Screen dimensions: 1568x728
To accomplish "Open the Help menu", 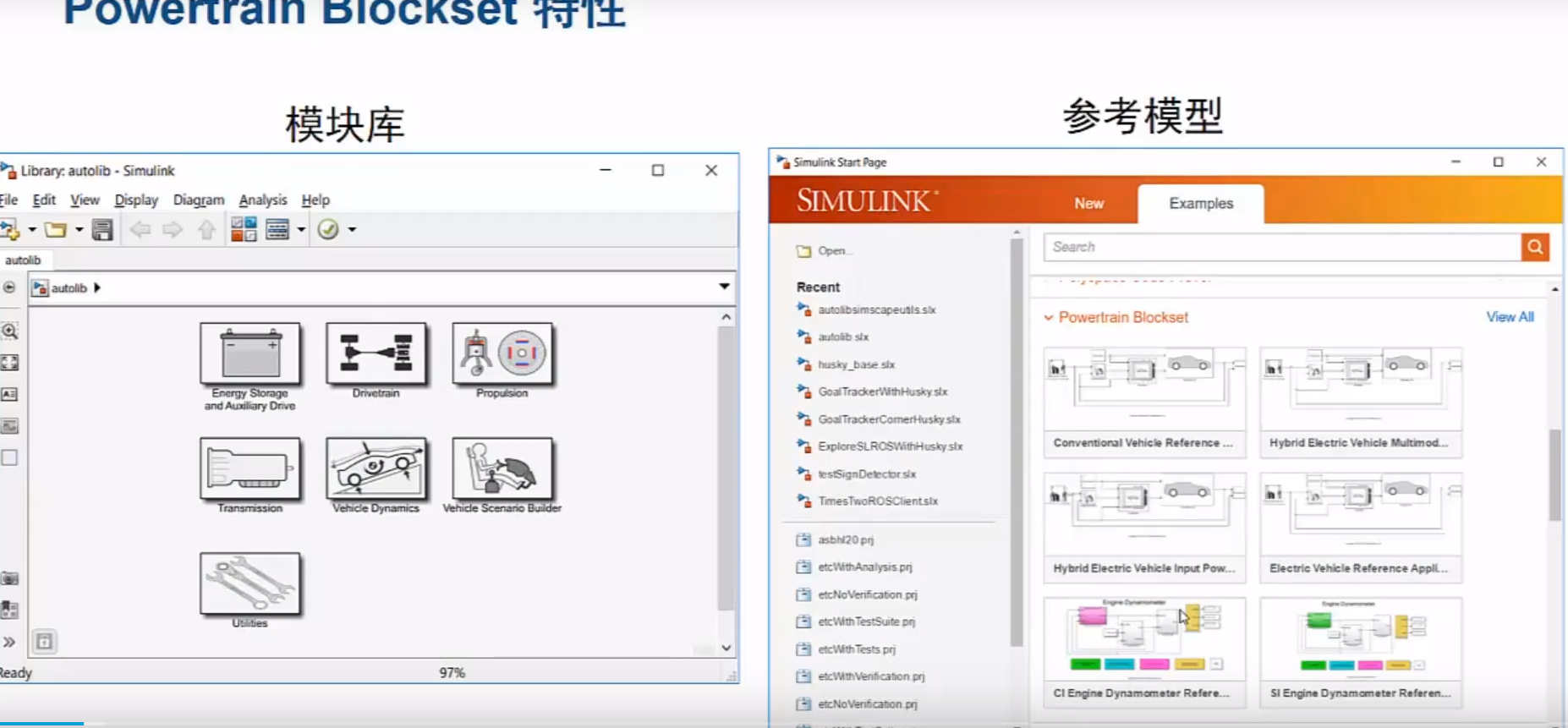I will coord(315,200).
